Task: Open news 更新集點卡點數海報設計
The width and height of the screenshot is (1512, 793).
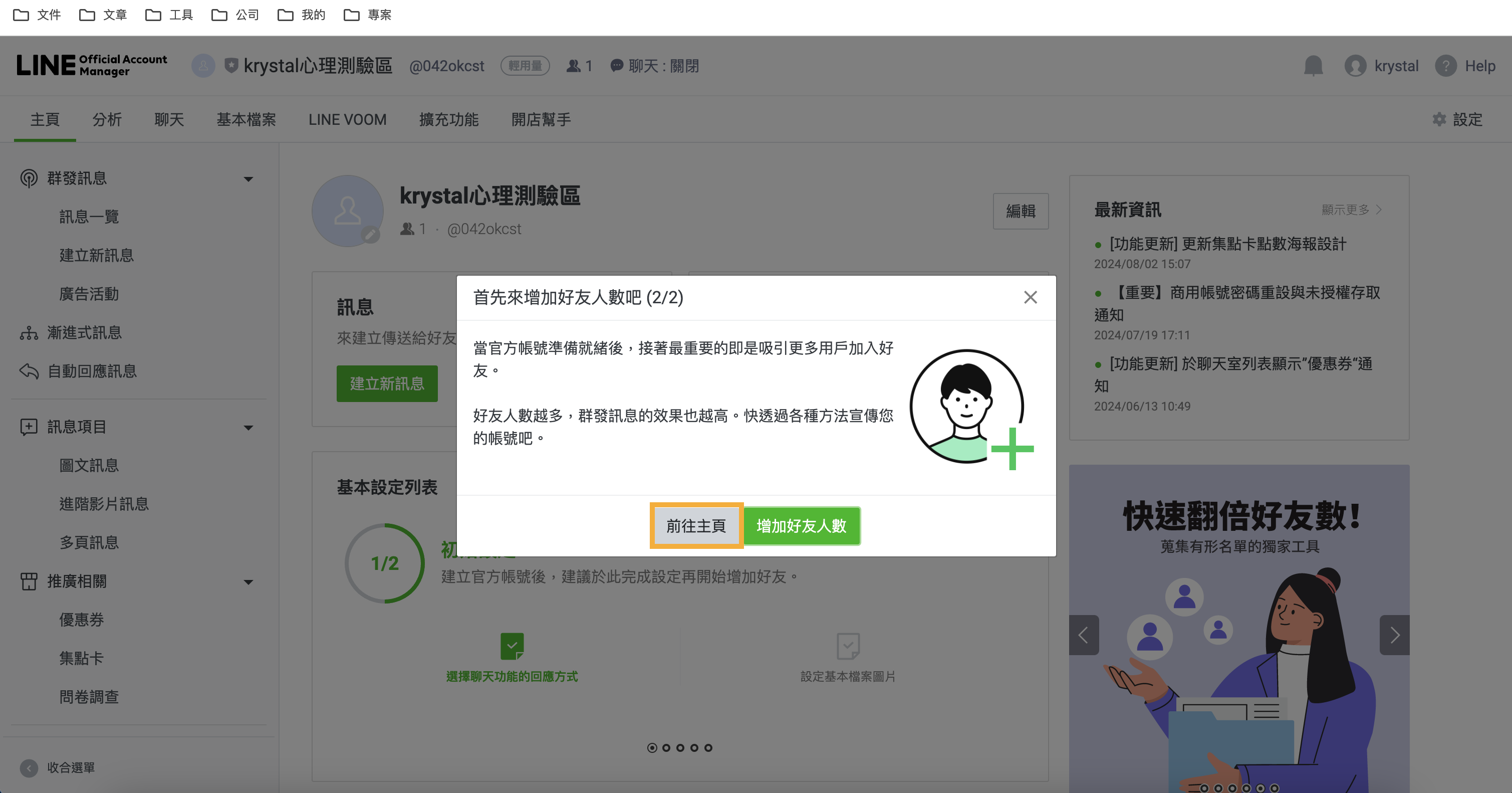Action: (x=1227, y=244)
